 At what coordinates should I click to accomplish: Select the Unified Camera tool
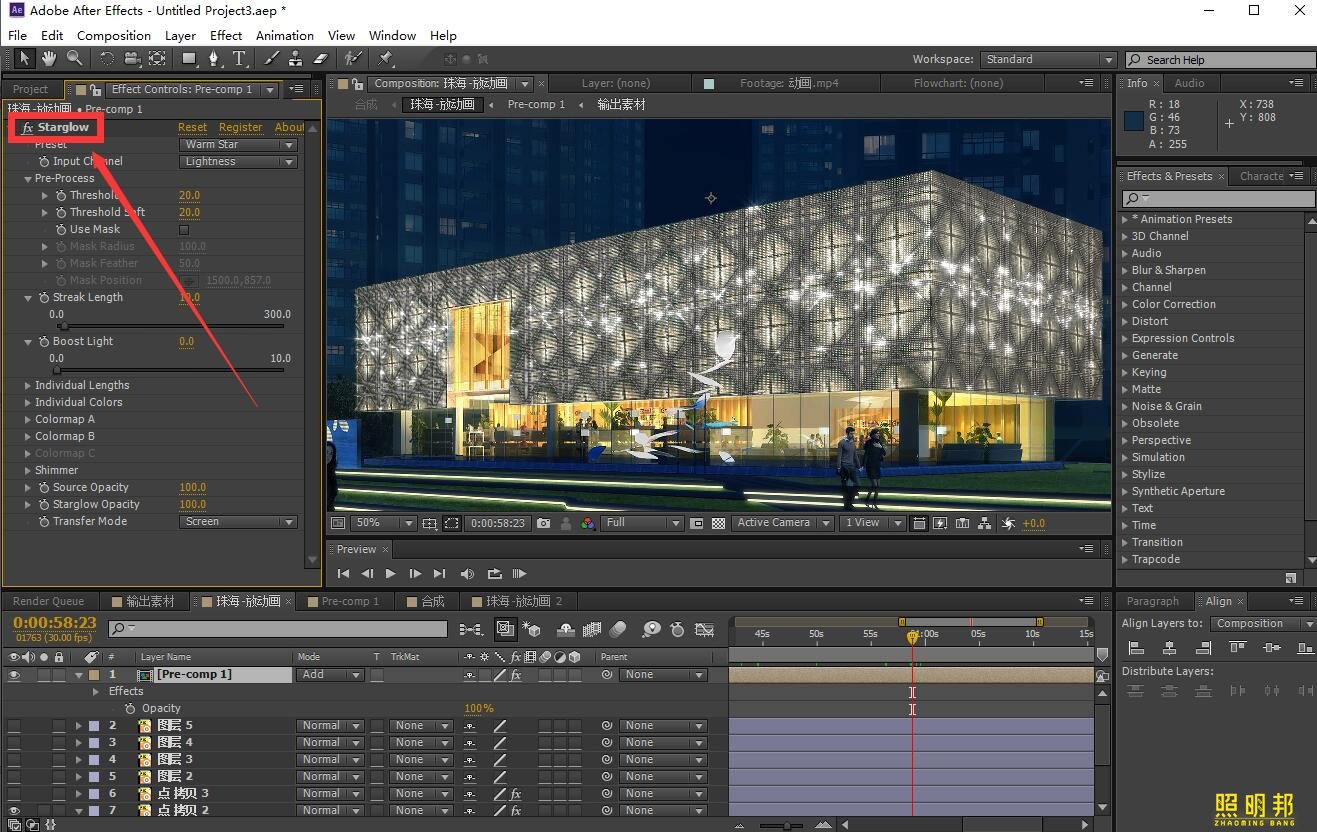[x=132, y=59]
